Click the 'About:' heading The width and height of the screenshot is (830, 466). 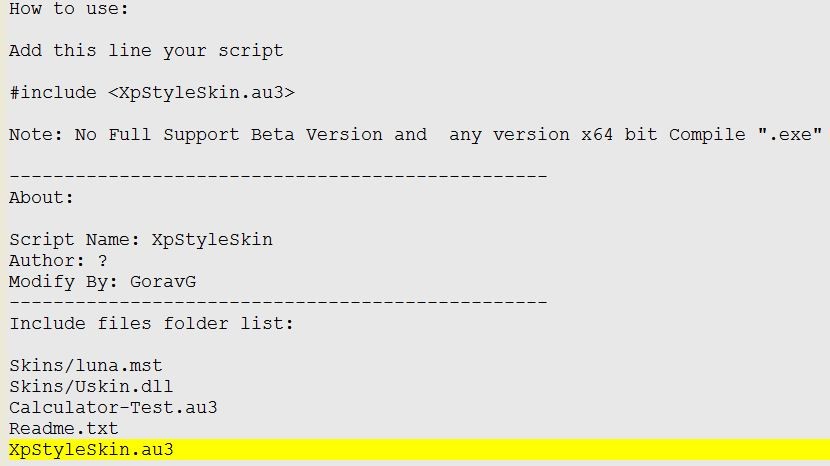point(41,198)
